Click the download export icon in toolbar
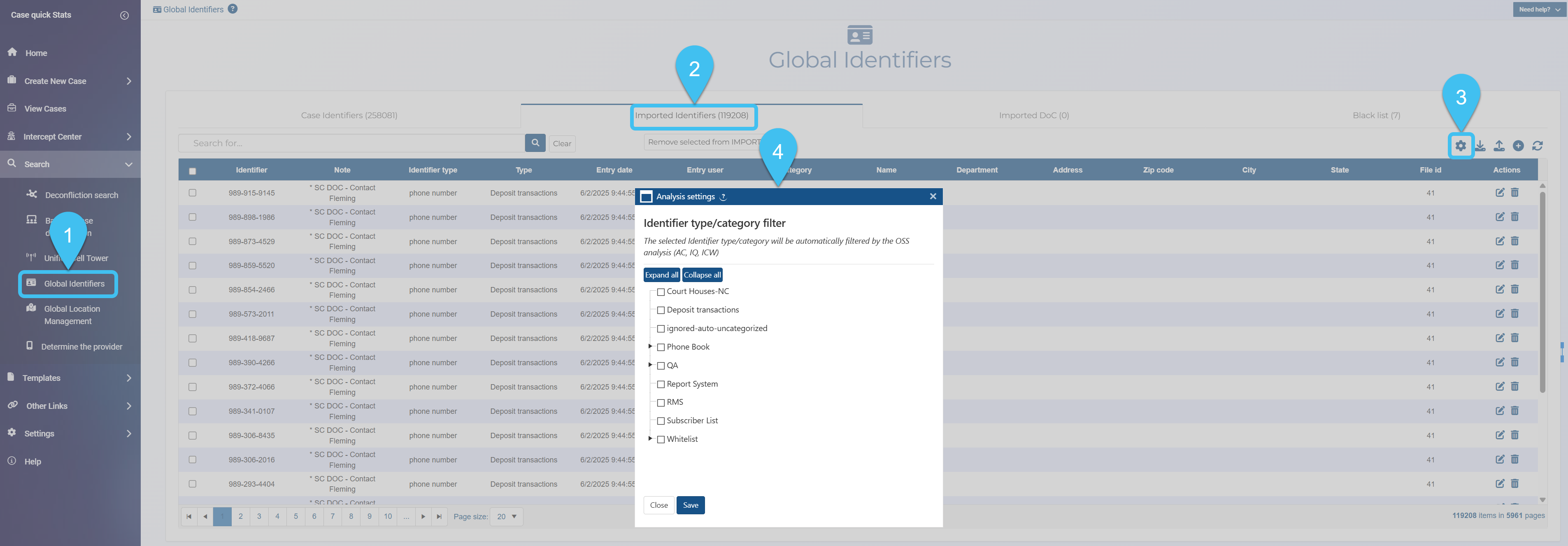1568x546 pixels. click(x=1480, y=145)
